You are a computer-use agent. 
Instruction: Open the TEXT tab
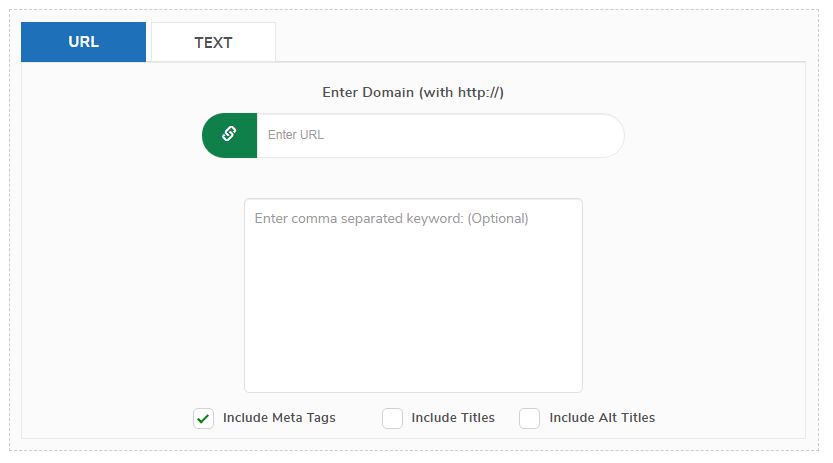pyautogui.click(x=213, y=42)
